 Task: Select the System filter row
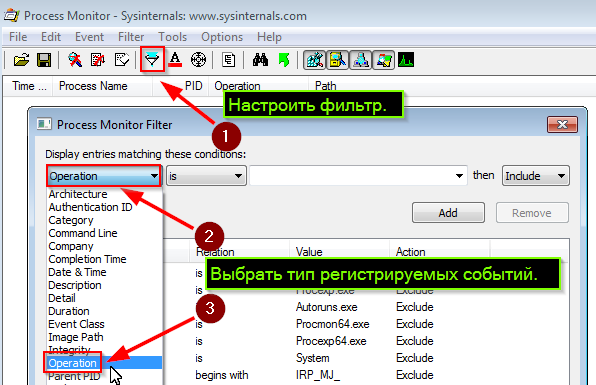click(366, 358)
